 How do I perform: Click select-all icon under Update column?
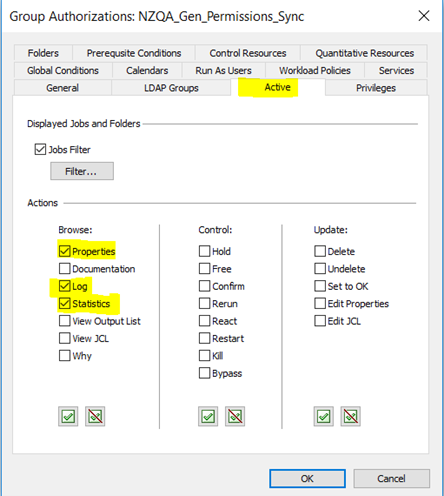[x=324, y=416]
